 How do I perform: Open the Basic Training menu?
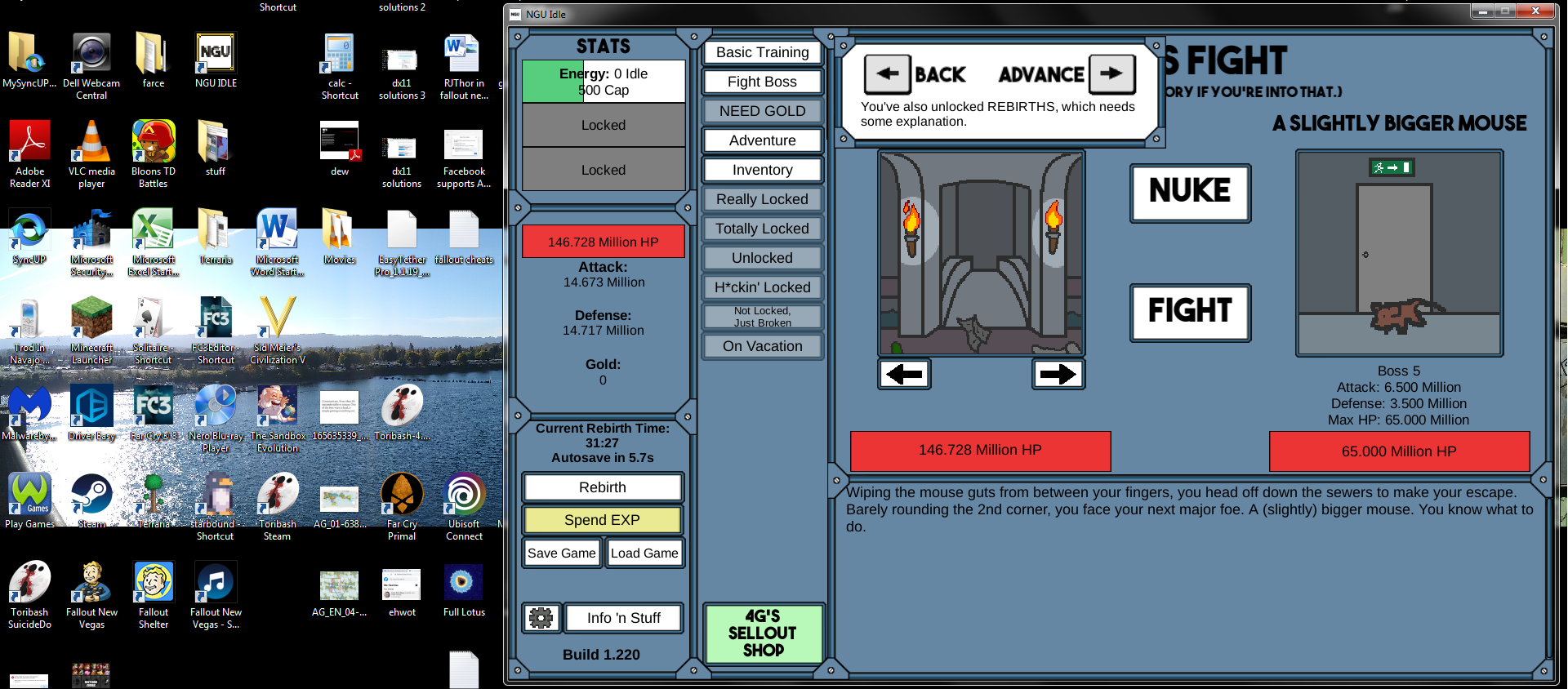[x=762, y=52]
